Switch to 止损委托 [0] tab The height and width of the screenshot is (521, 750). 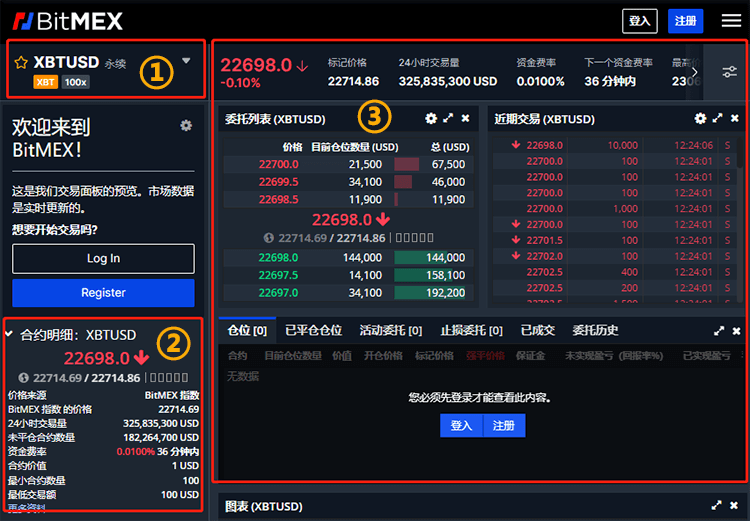[x=472, y=331]
